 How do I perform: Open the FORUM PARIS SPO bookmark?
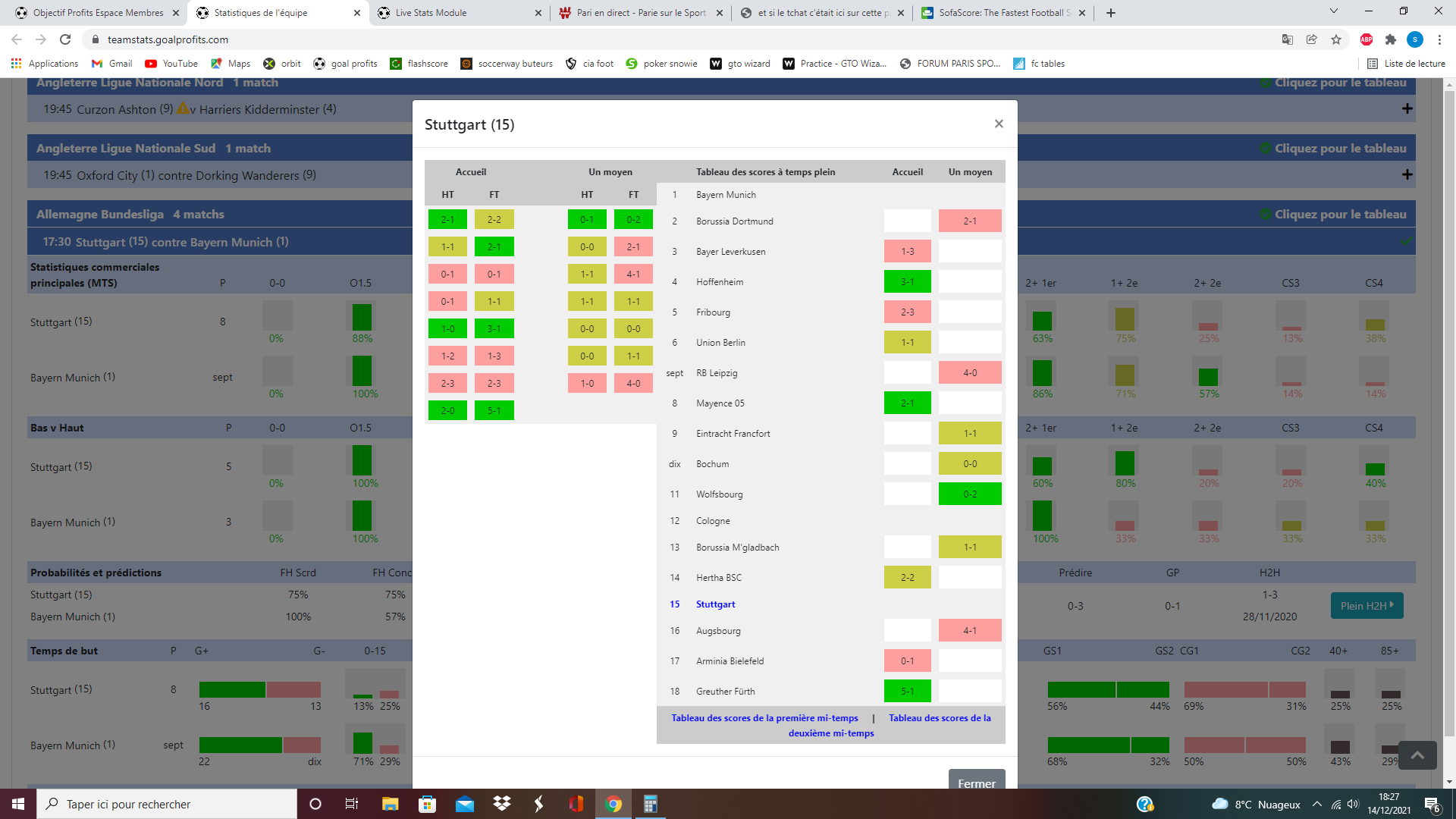(x=950, y=64)
